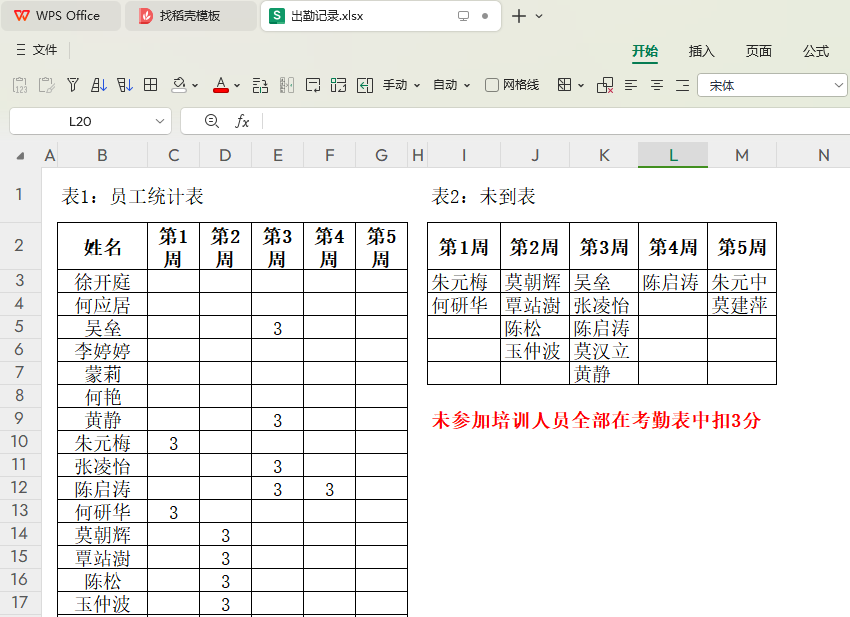Add a new tab with plus button

point(519,16)
